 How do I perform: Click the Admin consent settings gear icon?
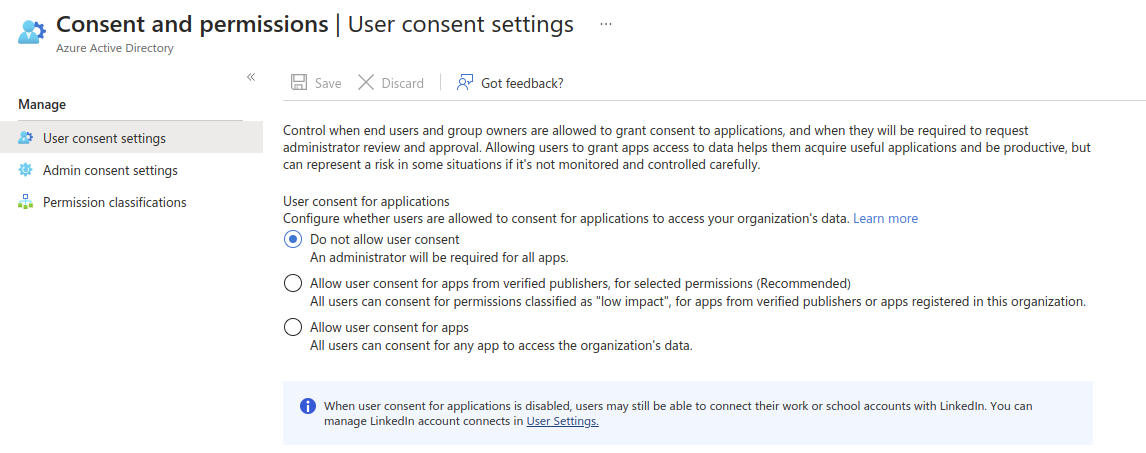(26, 170)
